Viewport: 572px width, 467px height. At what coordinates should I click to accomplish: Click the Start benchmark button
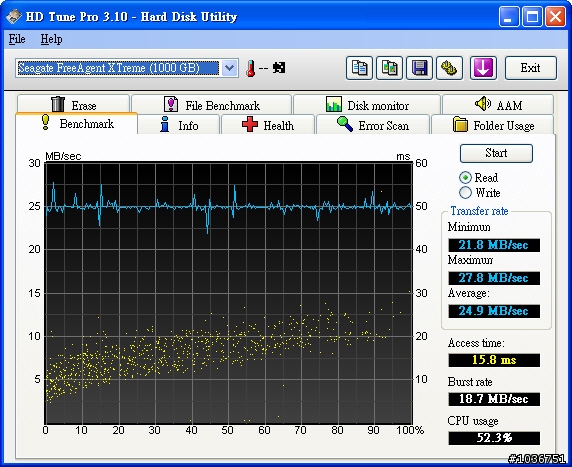[x=496, y=153]
